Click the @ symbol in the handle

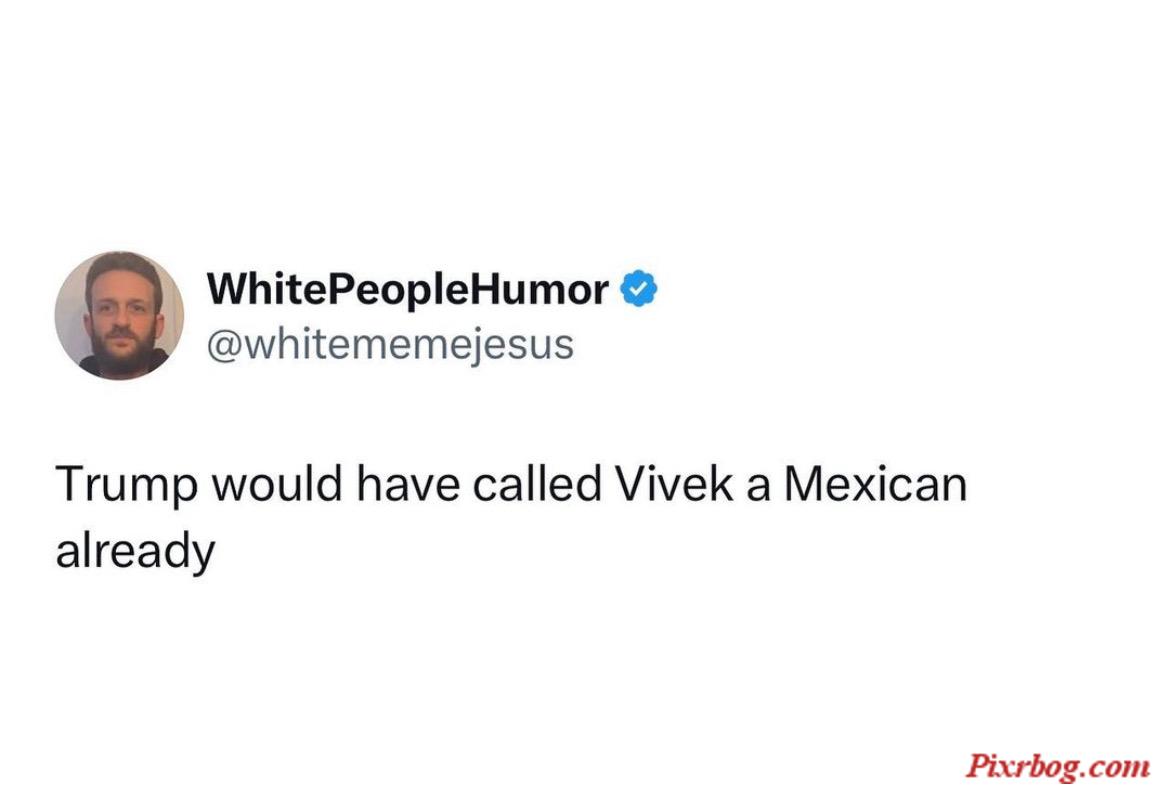pos(223,346)
